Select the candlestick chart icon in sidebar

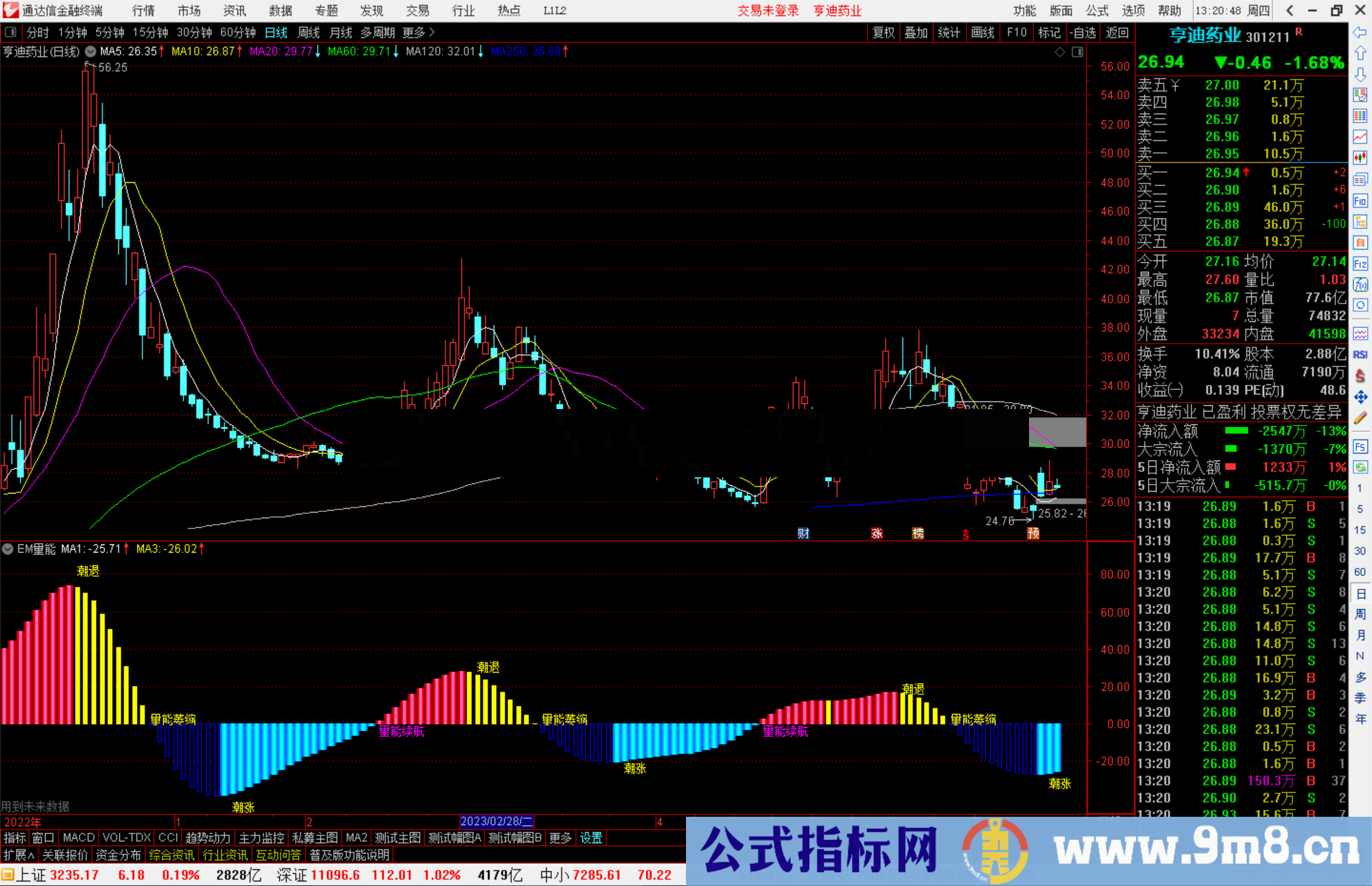(1360, 158)
